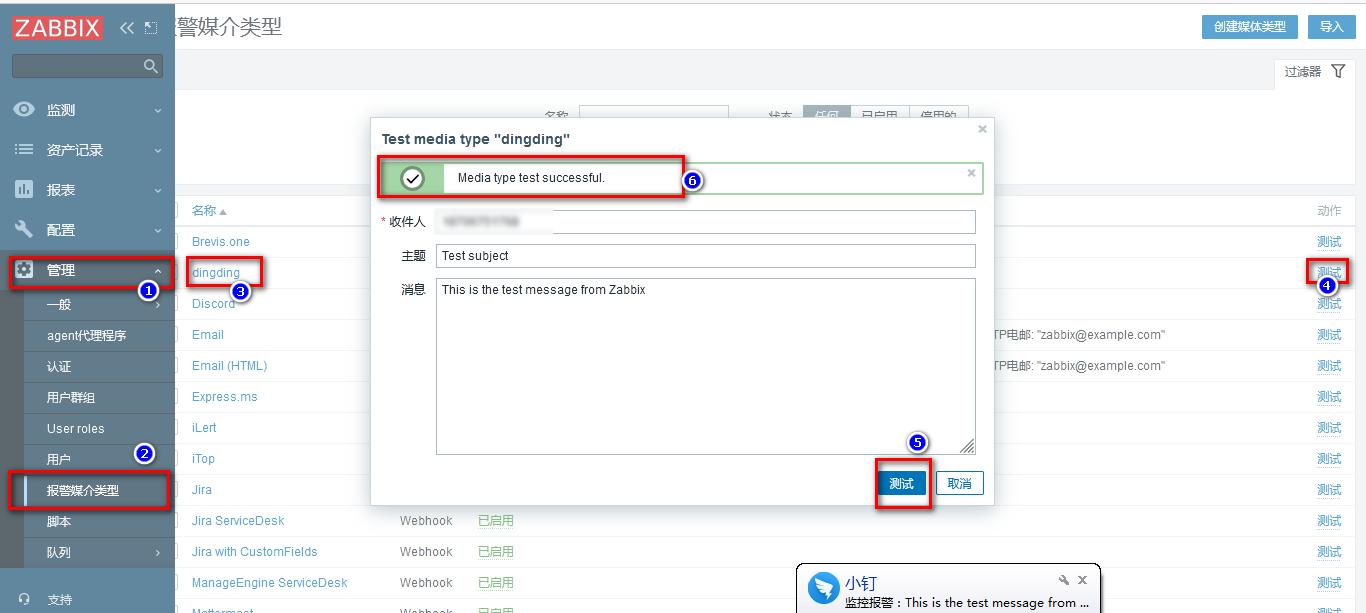Click the 主题 field with Test subject
This screenshot has height=613, width=1366.
pyautogui.click(x=705, y=255)
